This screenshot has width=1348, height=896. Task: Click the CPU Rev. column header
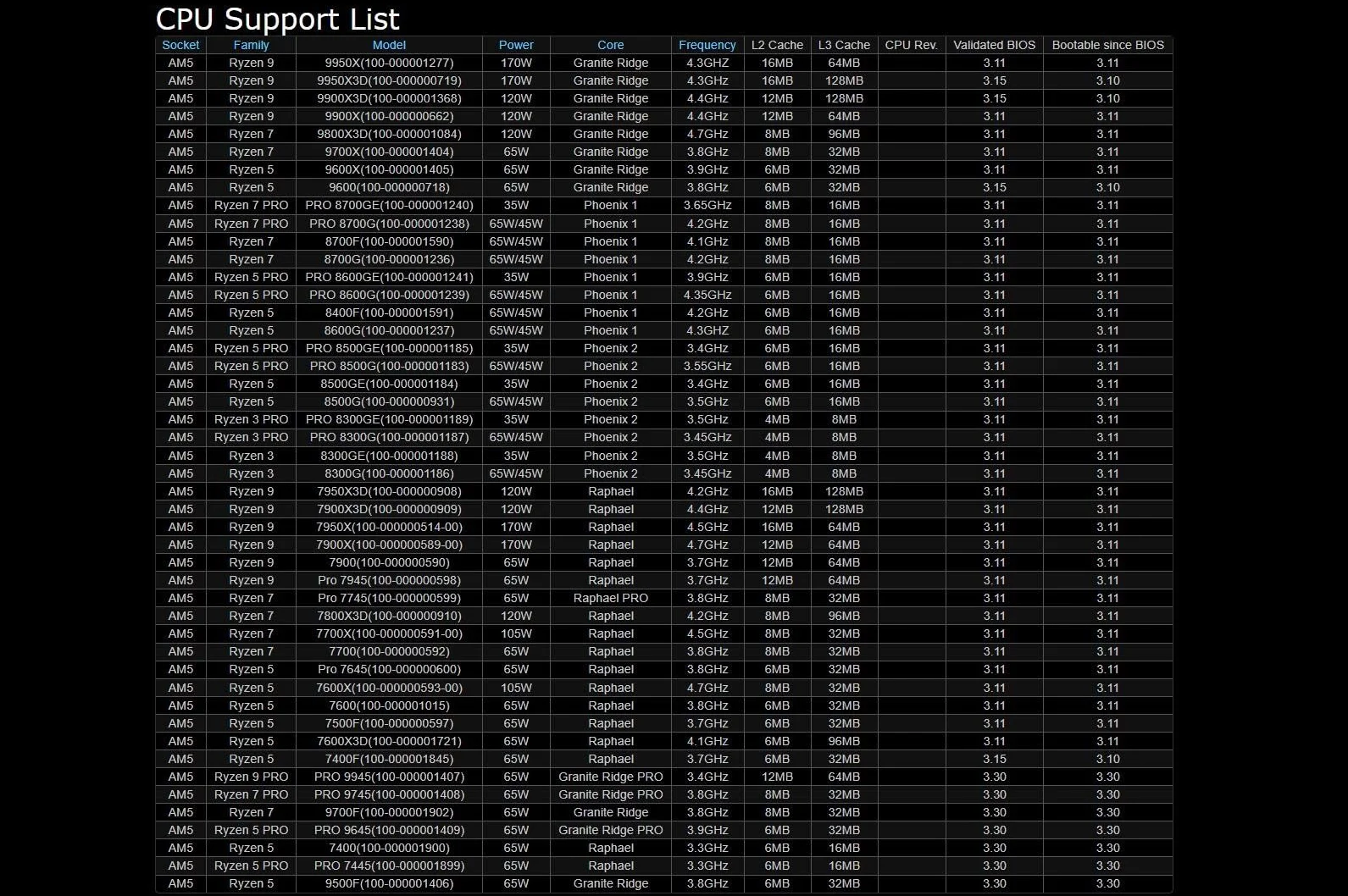coord(912,45)
